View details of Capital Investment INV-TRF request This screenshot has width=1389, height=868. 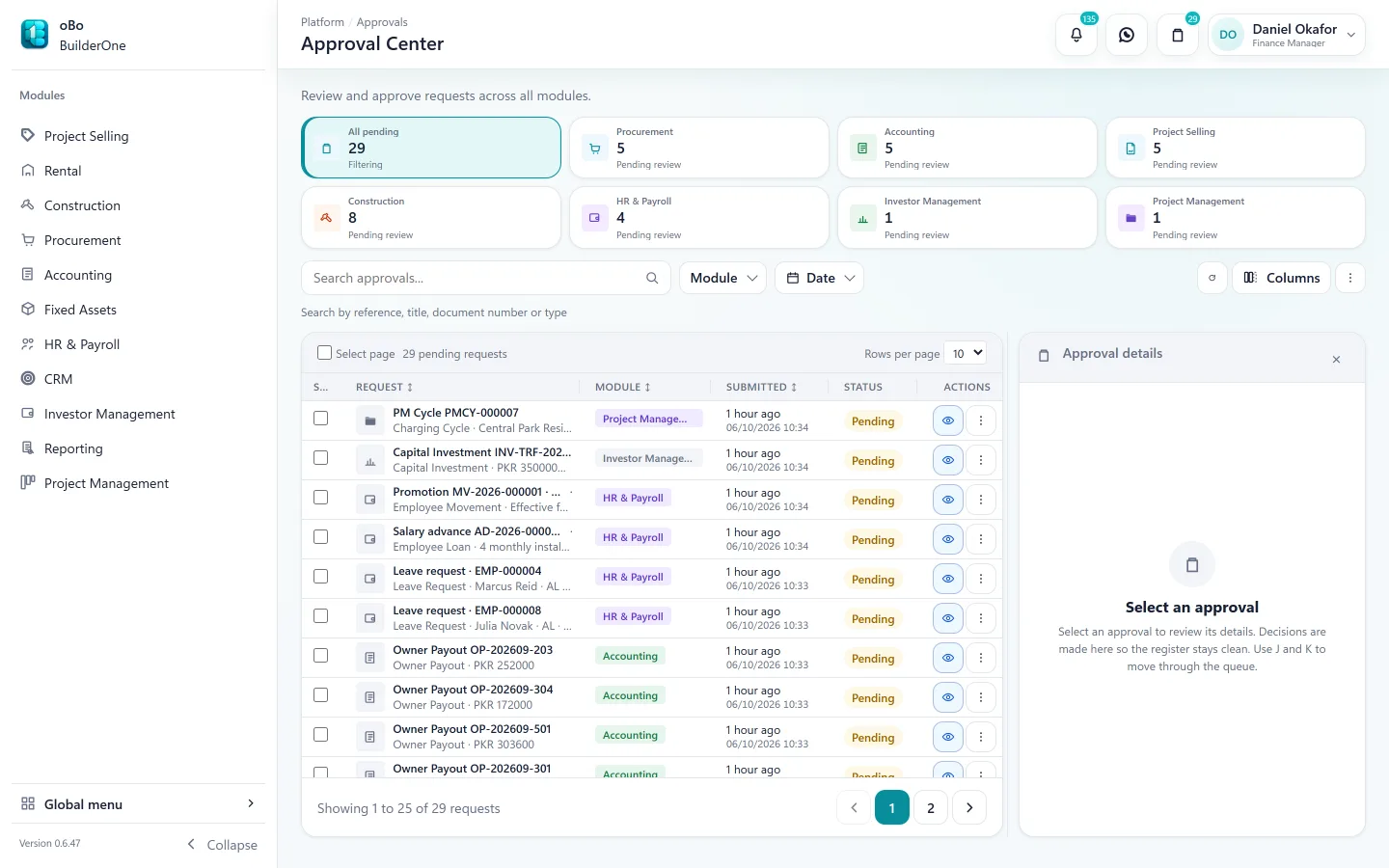pos(948,460)
